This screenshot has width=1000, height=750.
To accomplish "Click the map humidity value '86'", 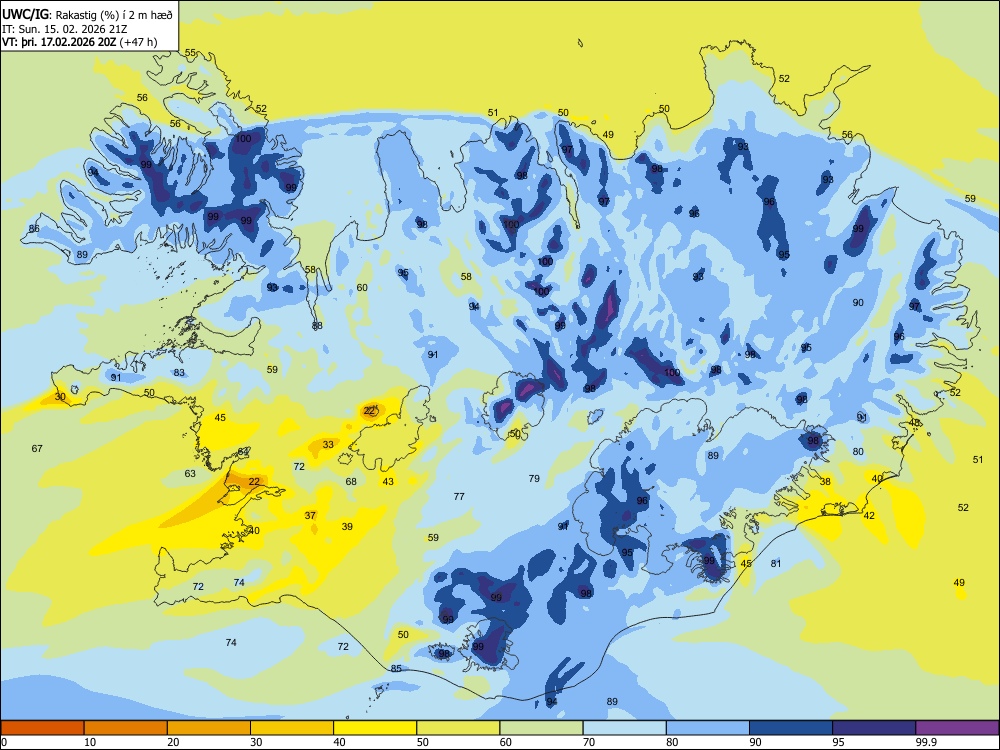I will pos(34,228).
